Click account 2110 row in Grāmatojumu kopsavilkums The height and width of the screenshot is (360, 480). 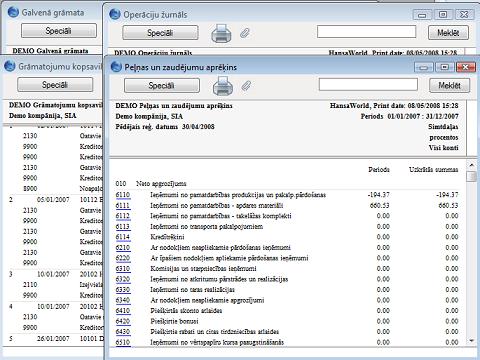pyautogui.click(x=30, y=285)
